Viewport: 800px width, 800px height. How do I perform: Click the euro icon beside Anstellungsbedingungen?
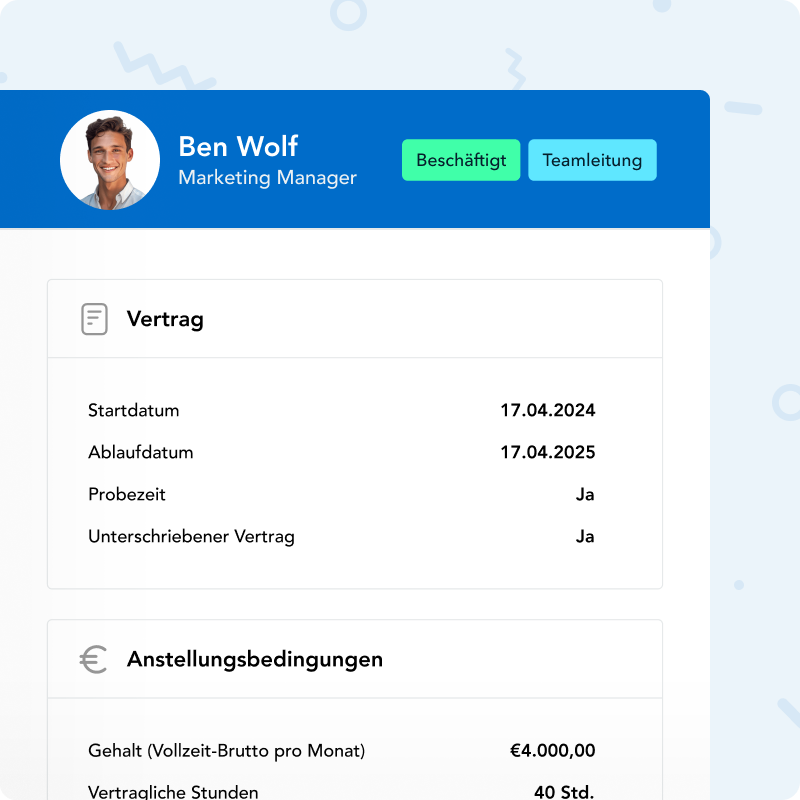[93, 659]
